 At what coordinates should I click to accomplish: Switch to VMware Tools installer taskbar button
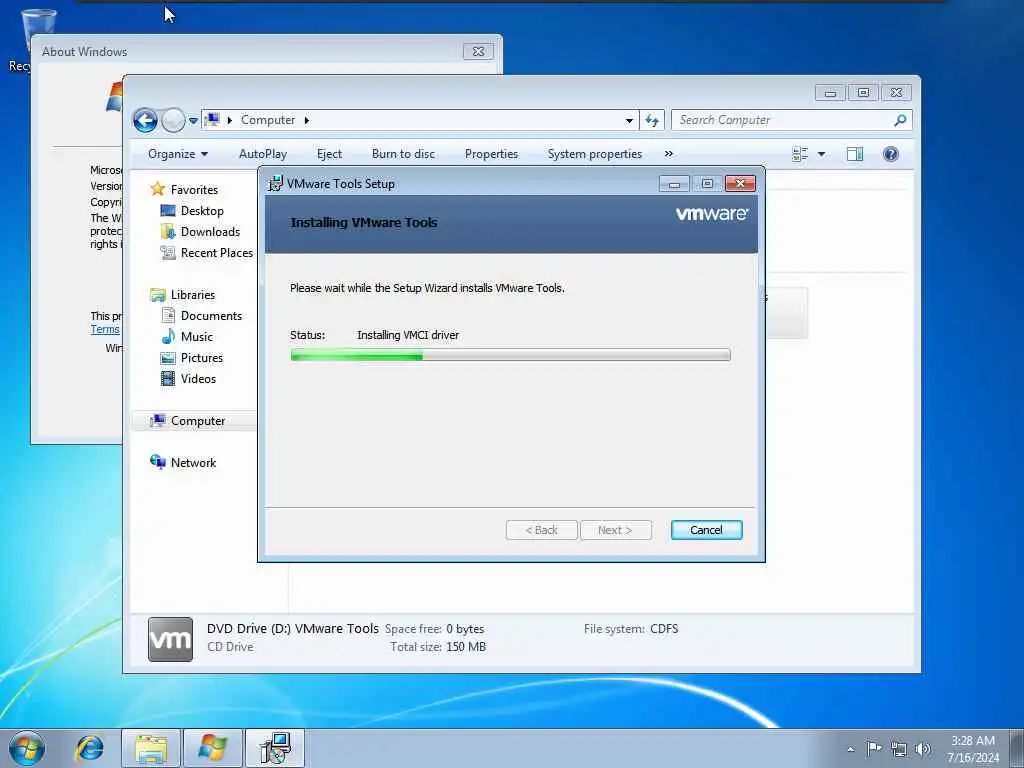(274, 748)
